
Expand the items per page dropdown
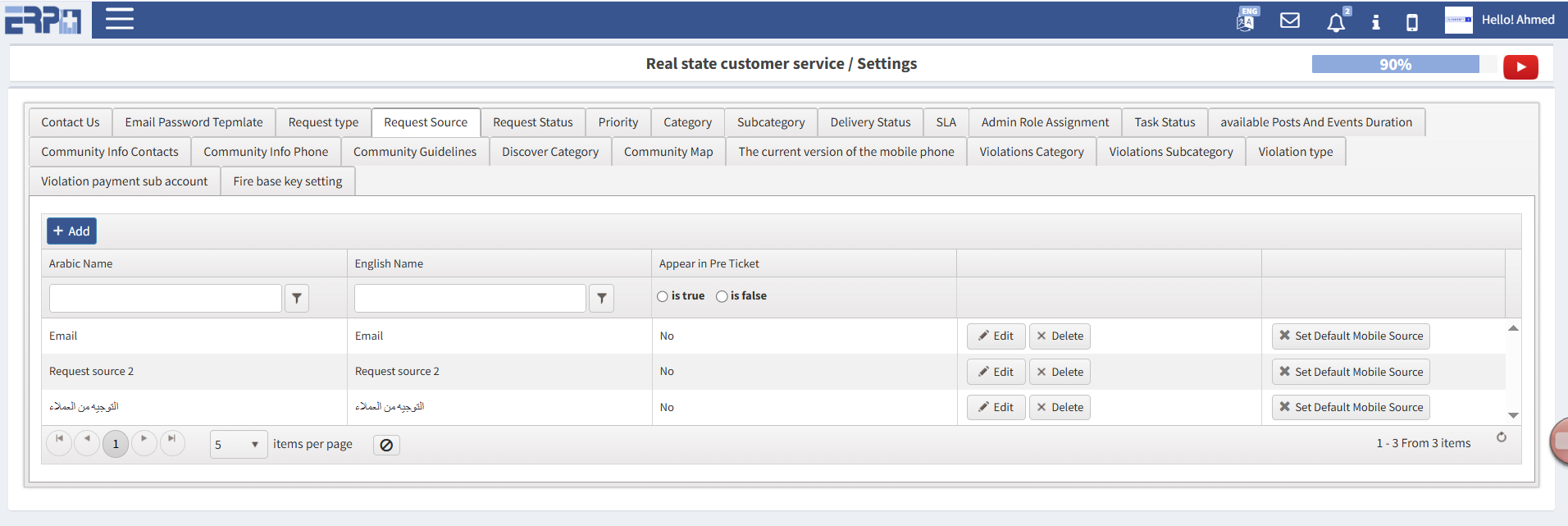(254, 445)
